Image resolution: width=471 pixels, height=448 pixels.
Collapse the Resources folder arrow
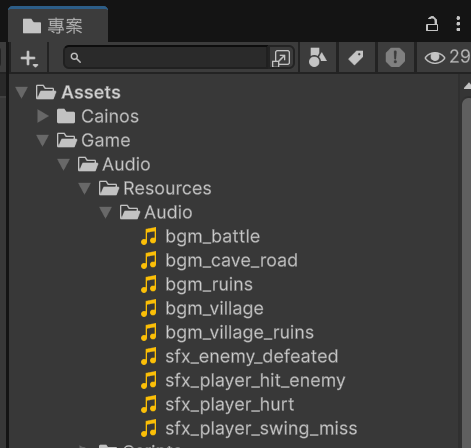(85, 188)
